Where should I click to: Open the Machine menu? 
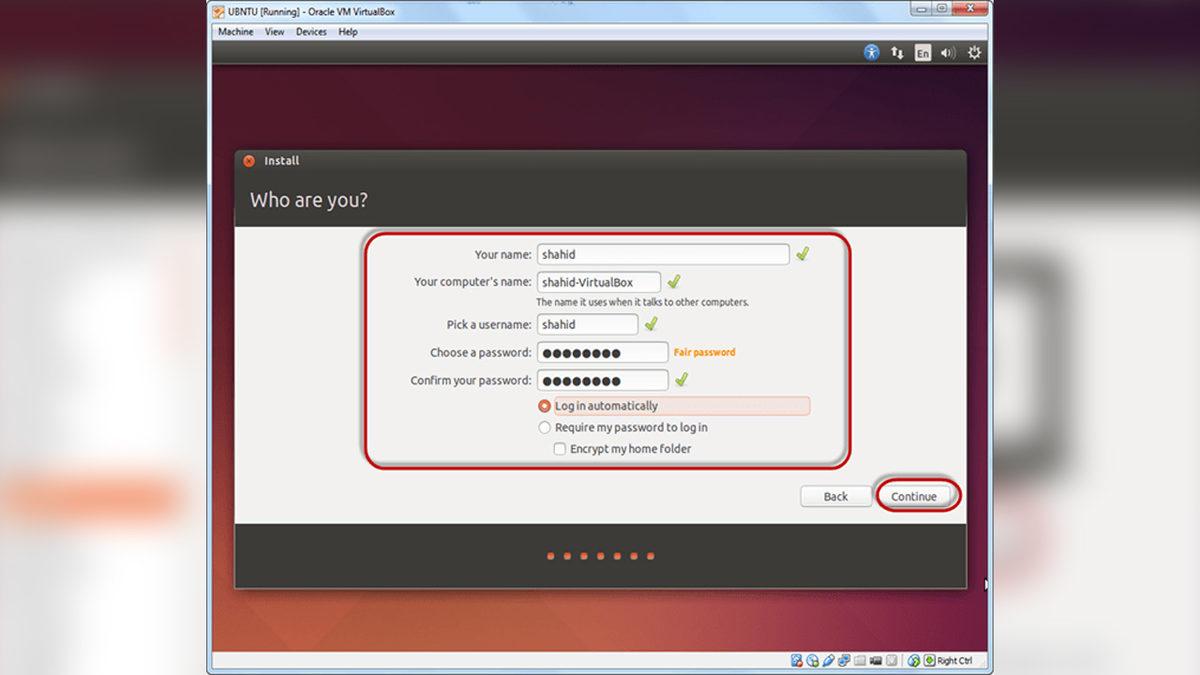(x=235, y=31)
